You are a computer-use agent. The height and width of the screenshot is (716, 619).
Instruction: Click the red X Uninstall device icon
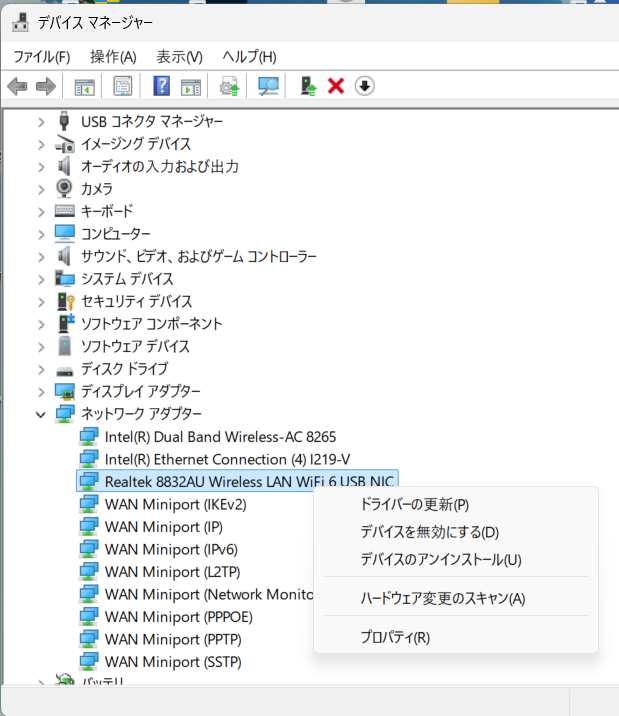pyautogui.click(x=336, y=86)
